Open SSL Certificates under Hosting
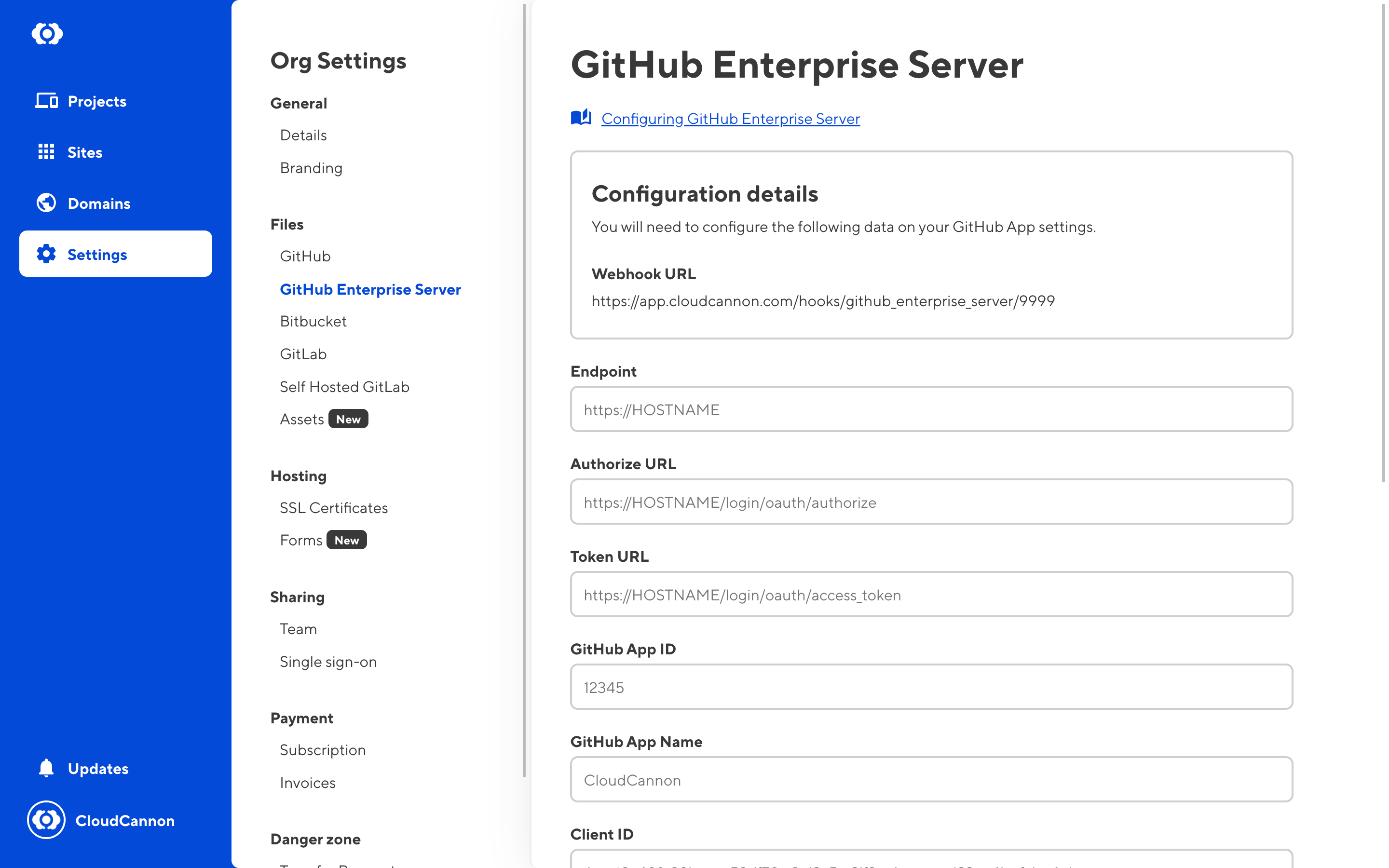 click(333, 508)
